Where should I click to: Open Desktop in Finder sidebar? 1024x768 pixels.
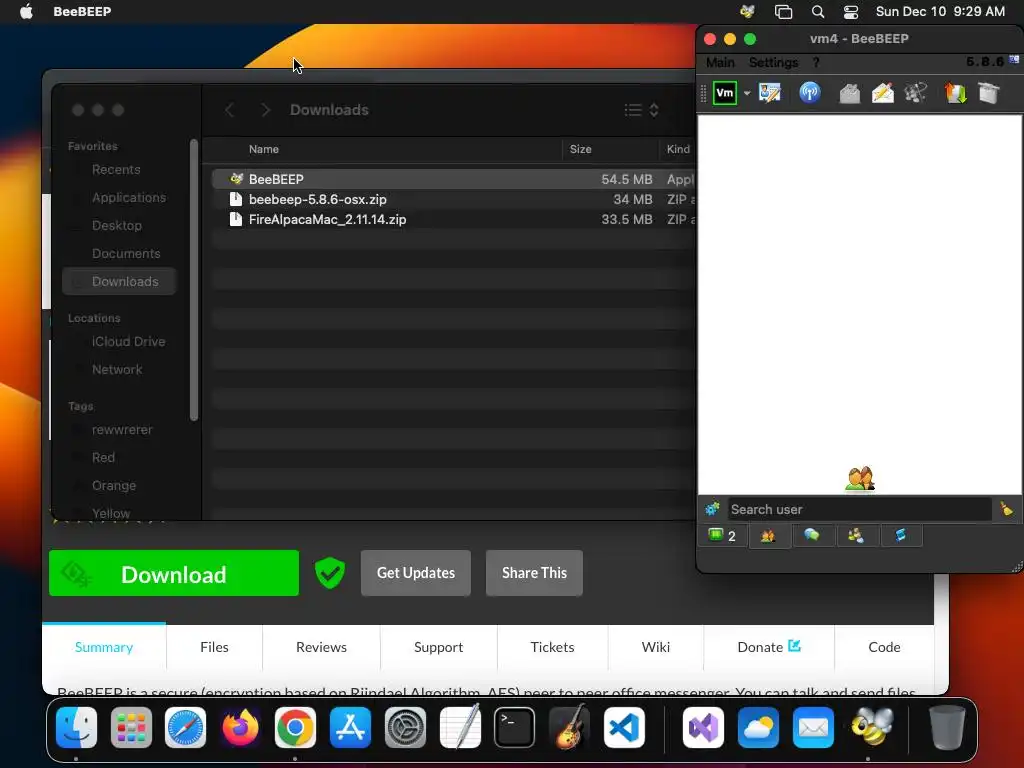(116, 225)
